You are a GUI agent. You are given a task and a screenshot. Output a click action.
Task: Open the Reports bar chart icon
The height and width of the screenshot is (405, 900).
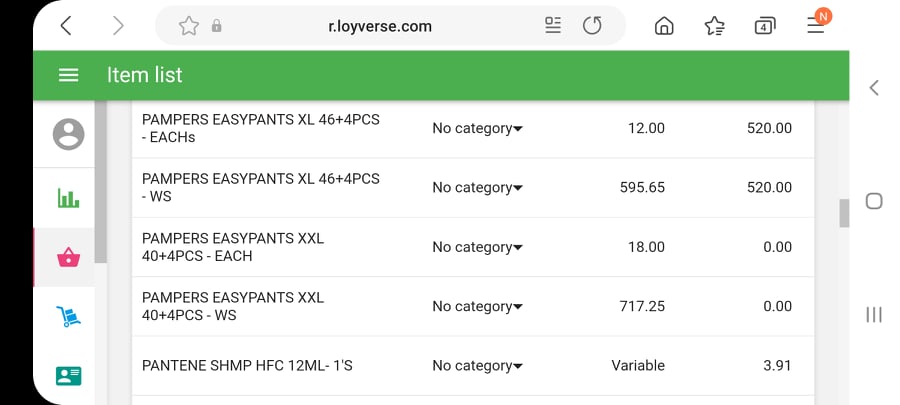point(68,198)
